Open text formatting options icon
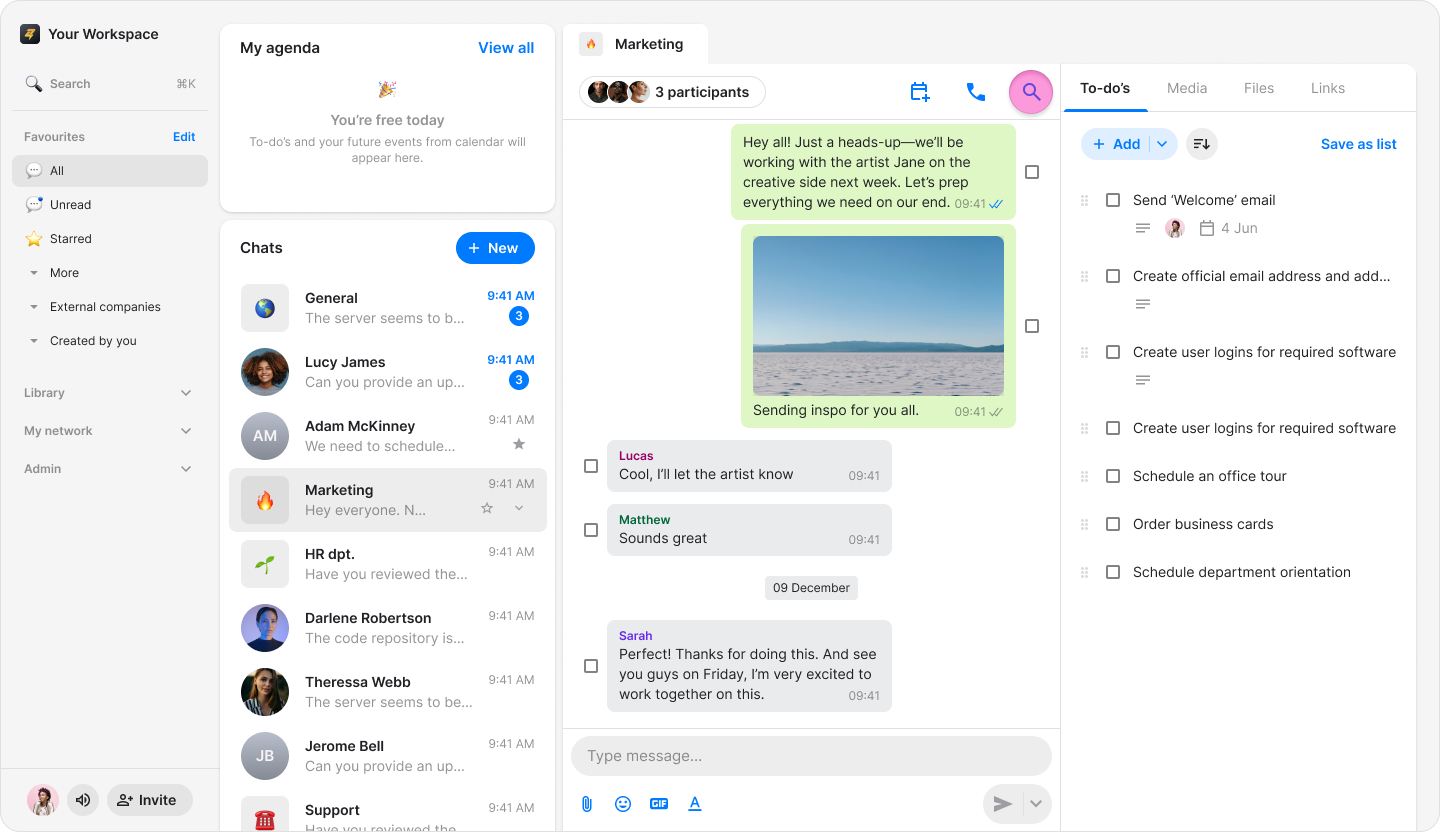 tap(695, 804)
